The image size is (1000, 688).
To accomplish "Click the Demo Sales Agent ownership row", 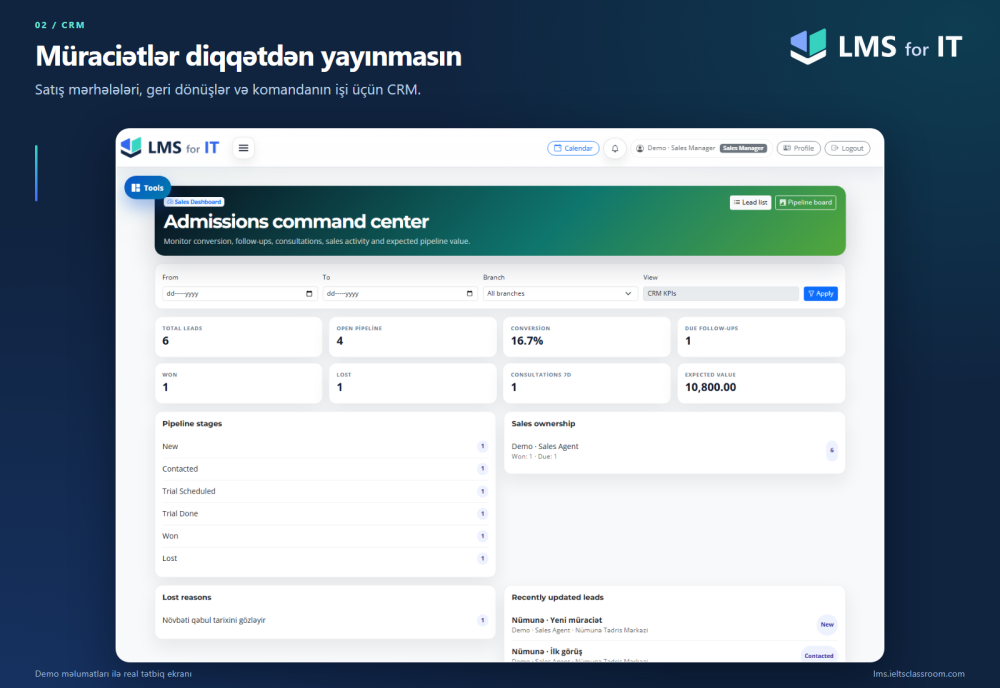I will (674, 451).
